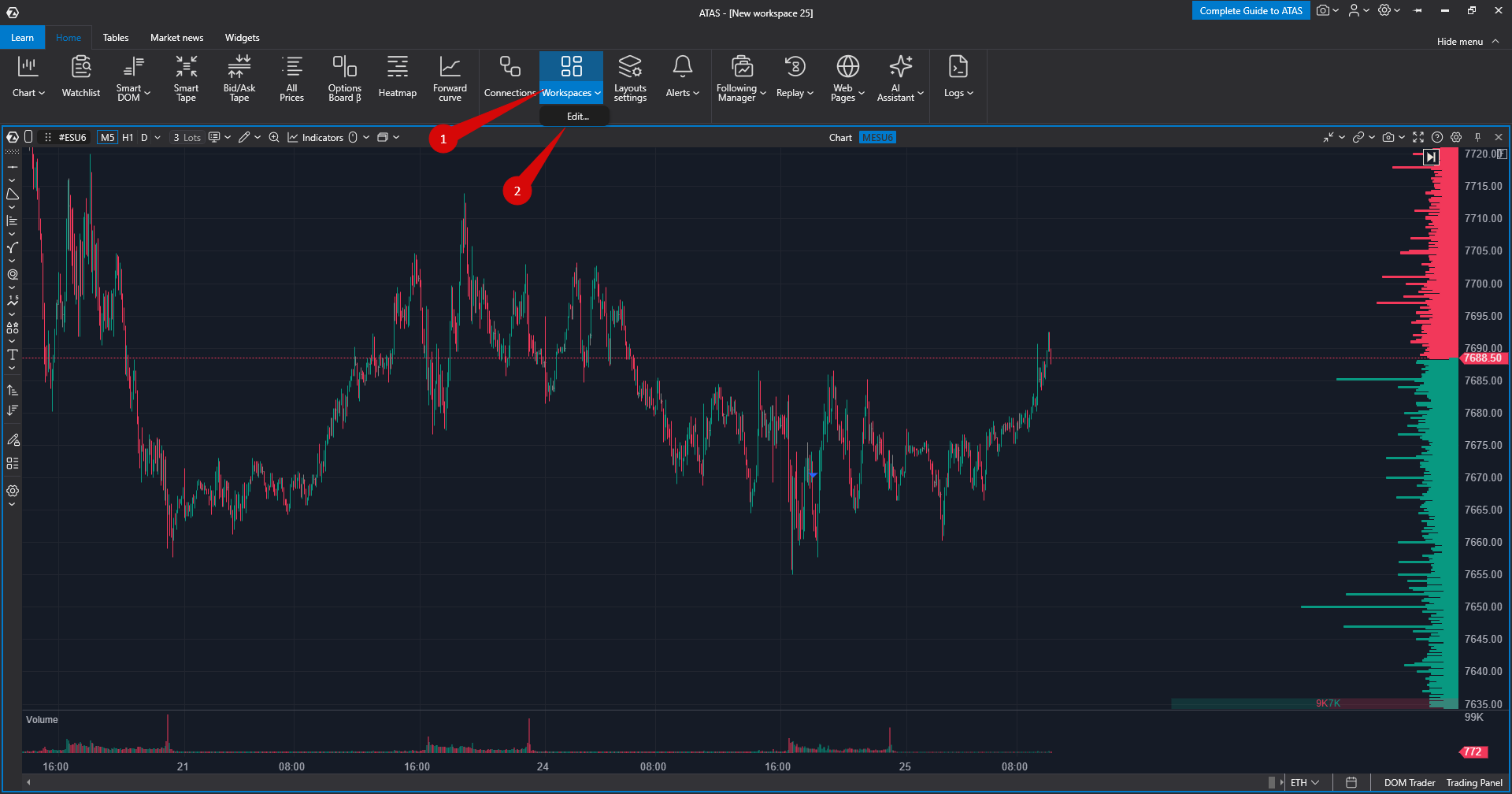Select the M5 timeframe

107,137
